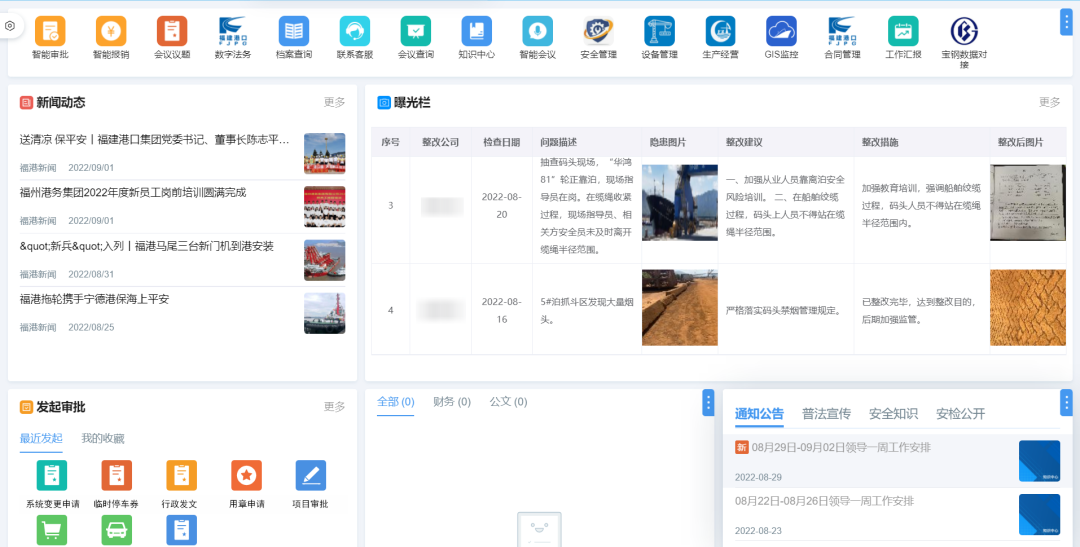This screenshot has height=547, width=1080.
Task: Open the 设备管理 crane icon
Action: click(x=659, y=31)
